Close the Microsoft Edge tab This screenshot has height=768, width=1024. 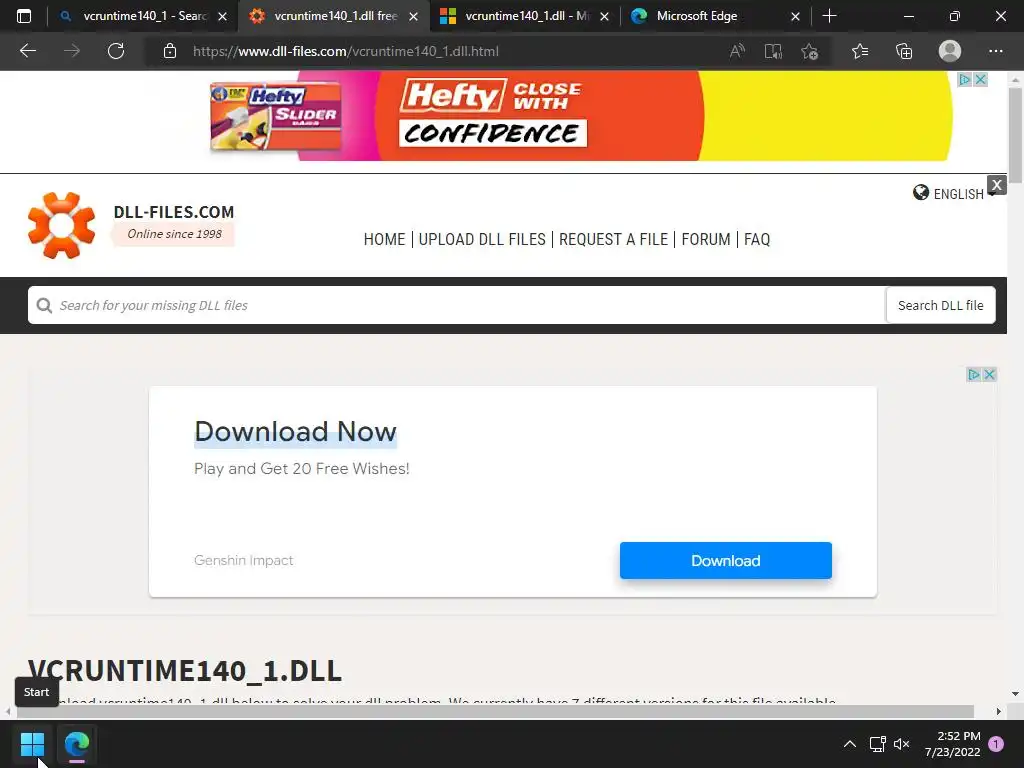pyautogui.click(x=795, y=16)
